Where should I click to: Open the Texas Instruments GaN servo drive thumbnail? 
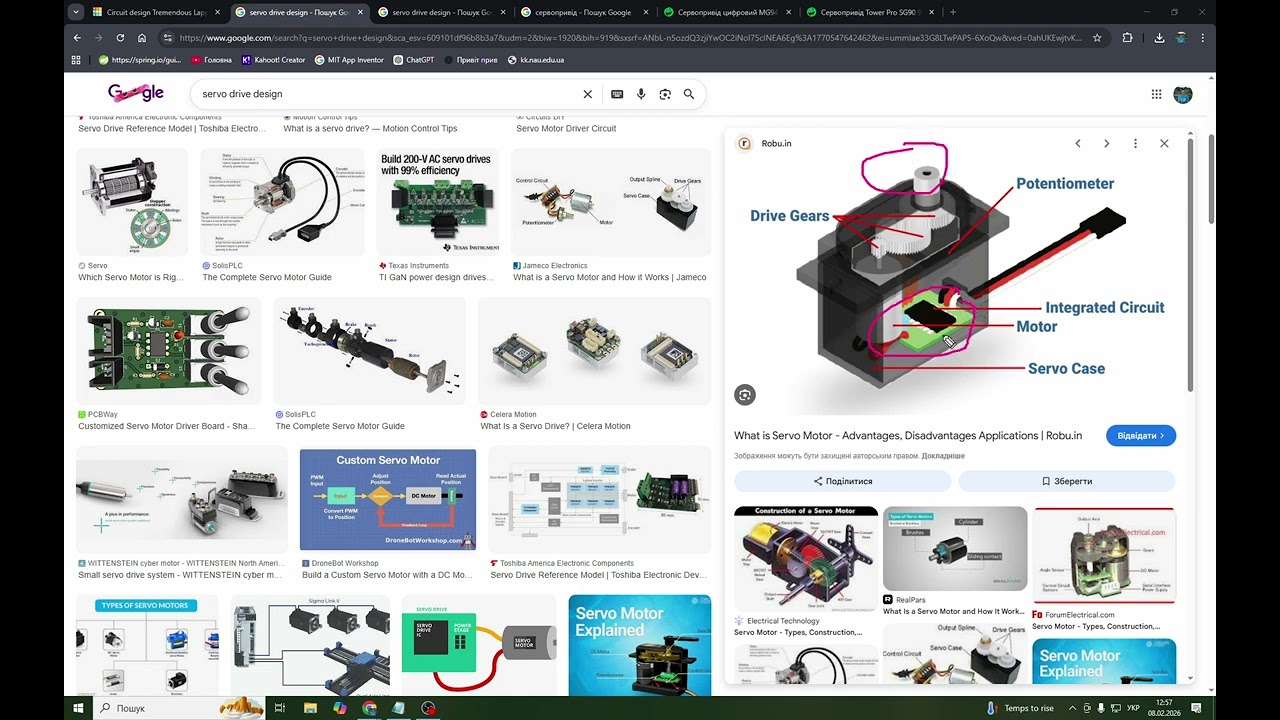437,203
